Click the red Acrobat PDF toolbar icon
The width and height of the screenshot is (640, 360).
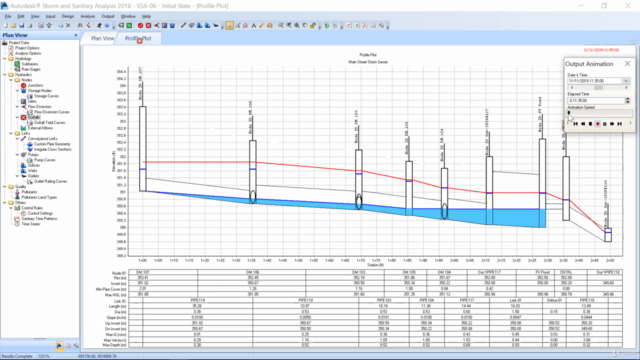pos(365,26)
